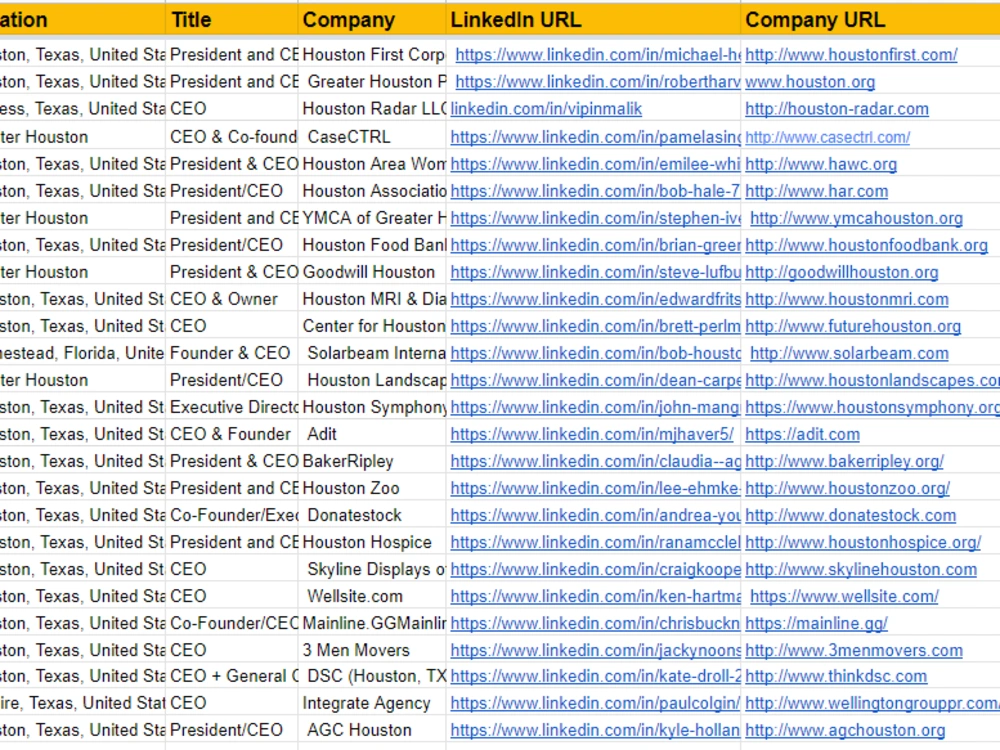The width and height of the screenshot is (1000, 750).
Task: Click the LinkedIn URL column header
Action: click(593, 20)
